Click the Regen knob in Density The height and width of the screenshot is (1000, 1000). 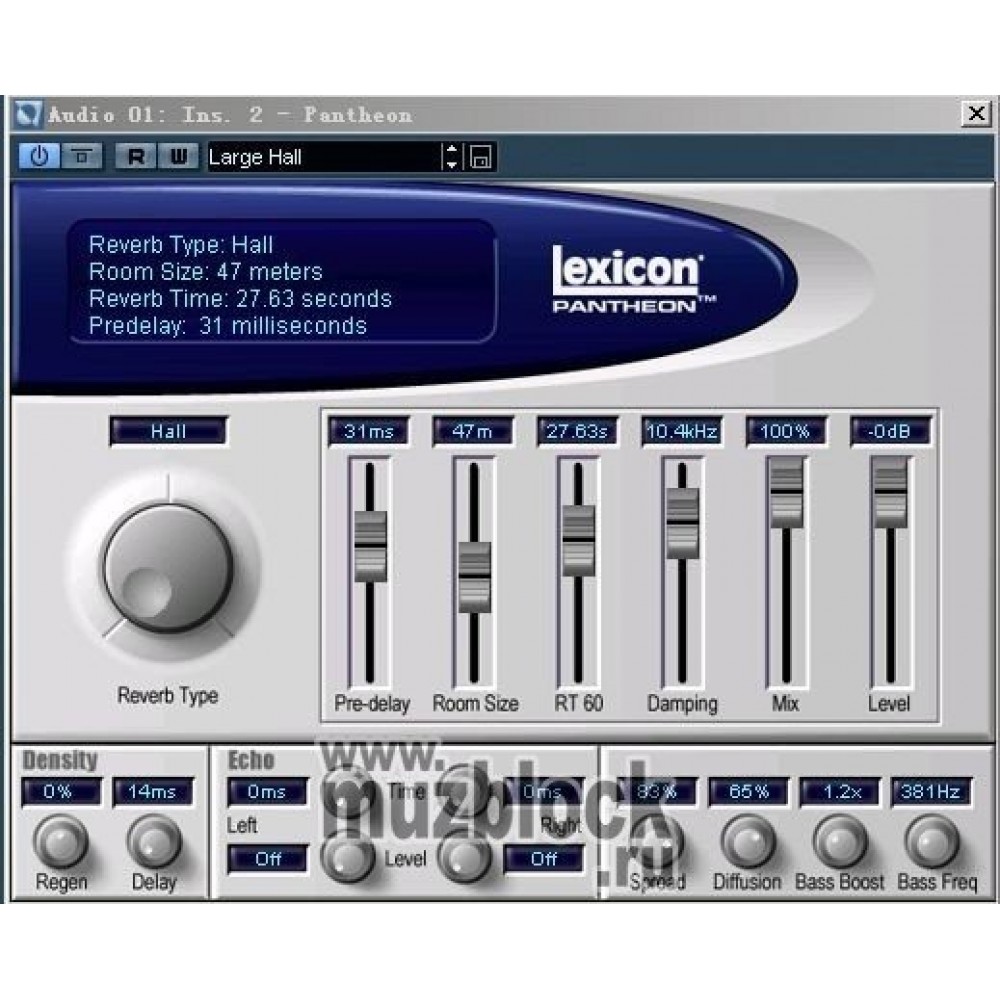(61, 841)
